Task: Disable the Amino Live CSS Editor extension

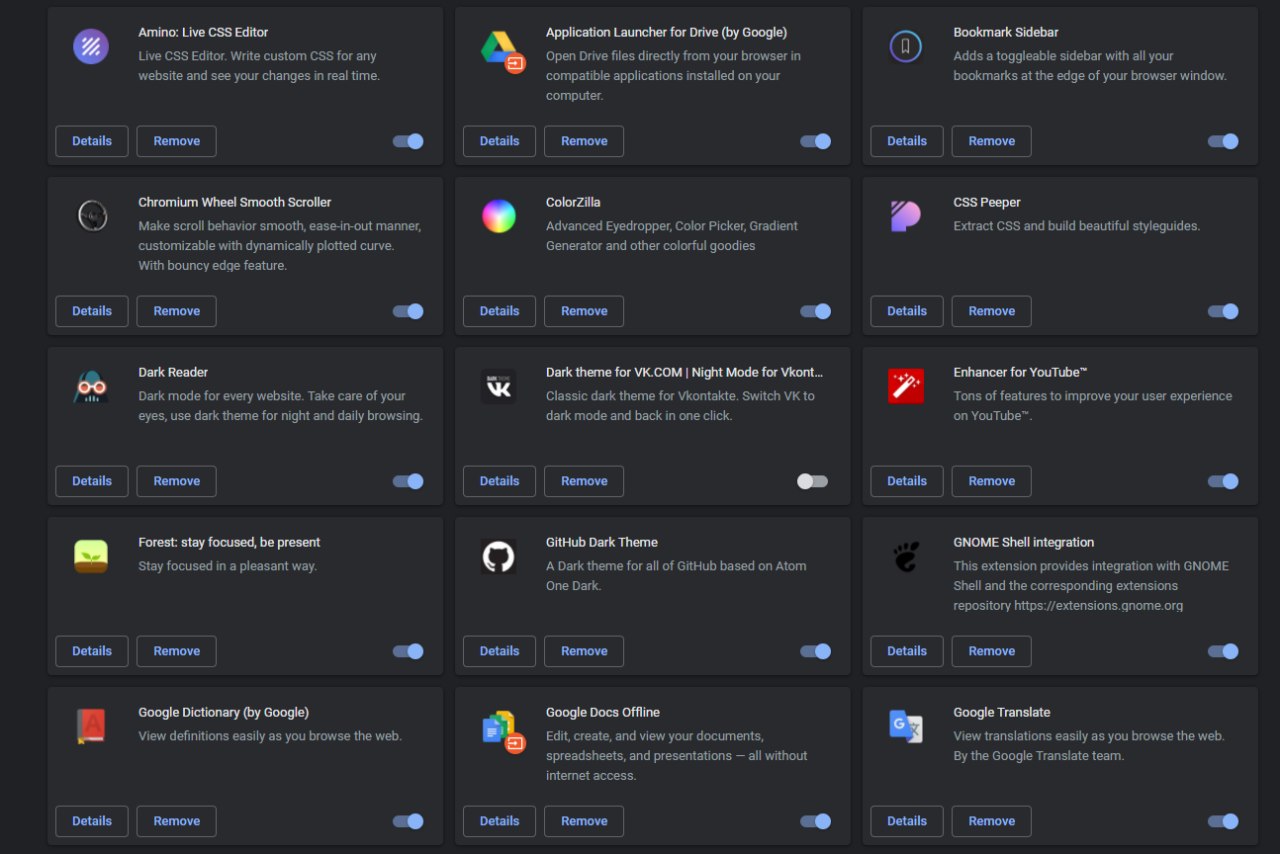Action: (x=408, y=141)
